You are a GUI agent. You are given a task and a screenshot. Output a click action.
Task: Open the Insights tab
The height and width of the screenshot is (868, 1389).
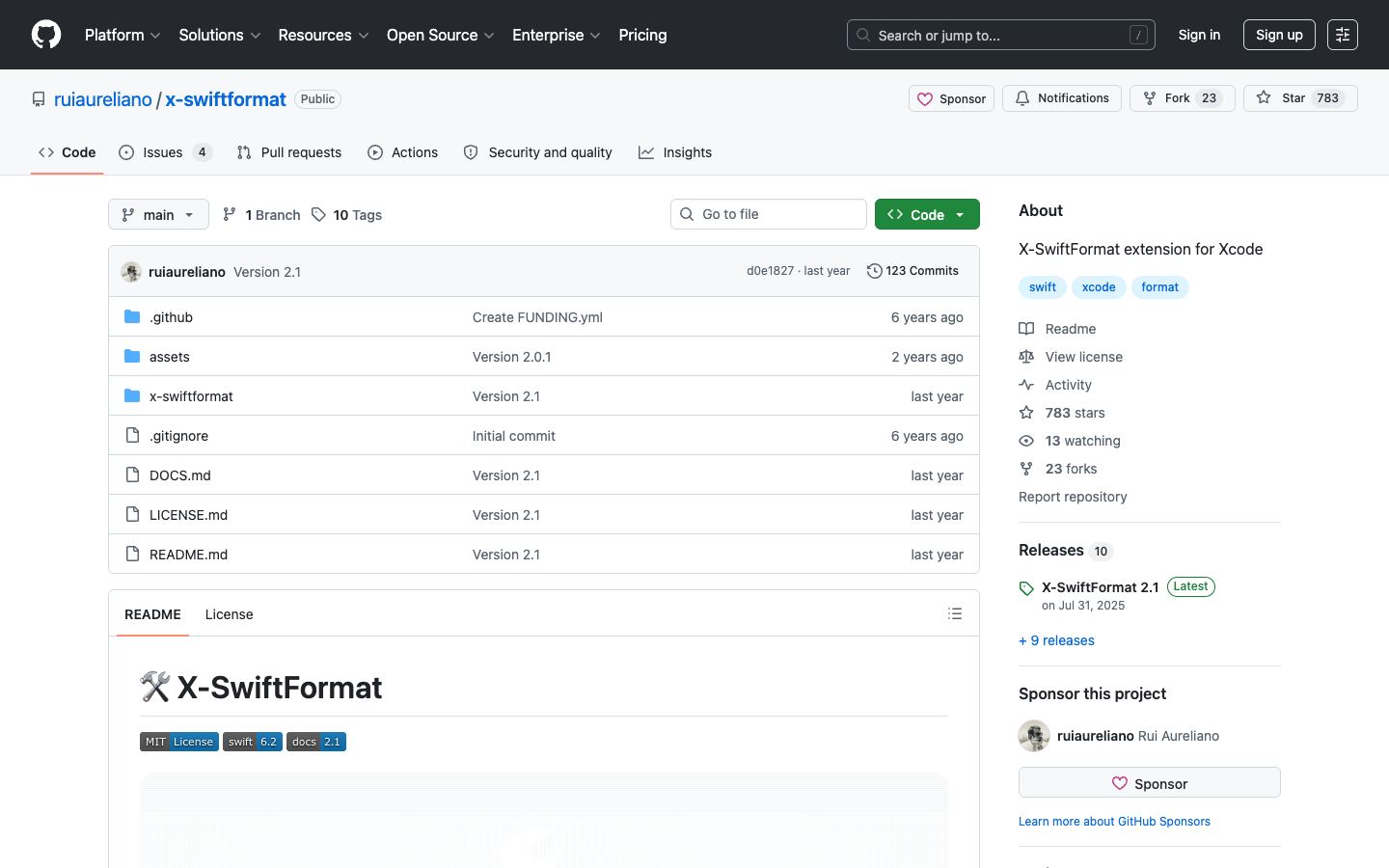click(x=675, y=152)
